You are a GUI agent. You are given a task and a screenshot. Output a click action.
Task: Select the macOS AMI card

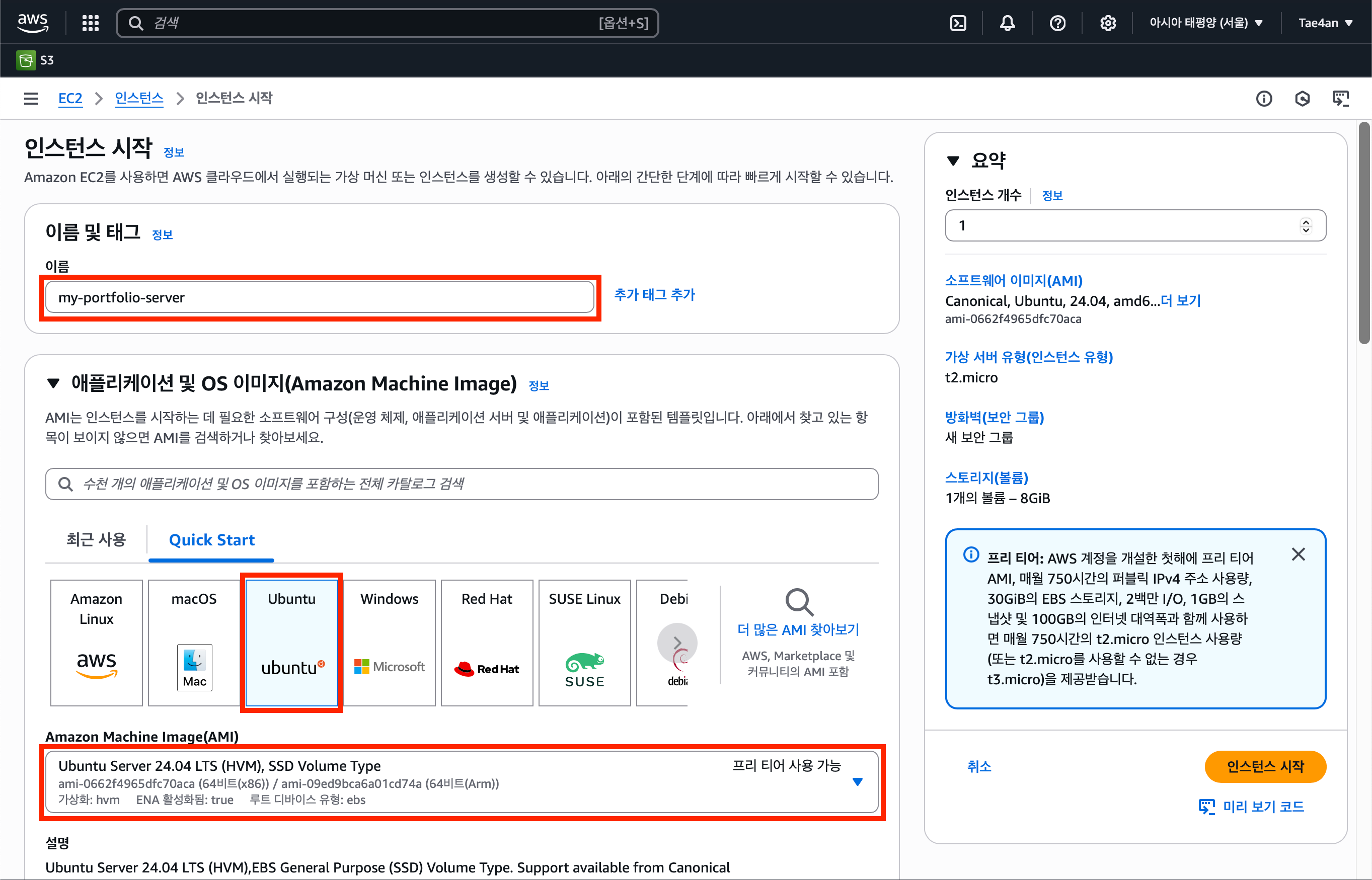click(x=194, y=643)
